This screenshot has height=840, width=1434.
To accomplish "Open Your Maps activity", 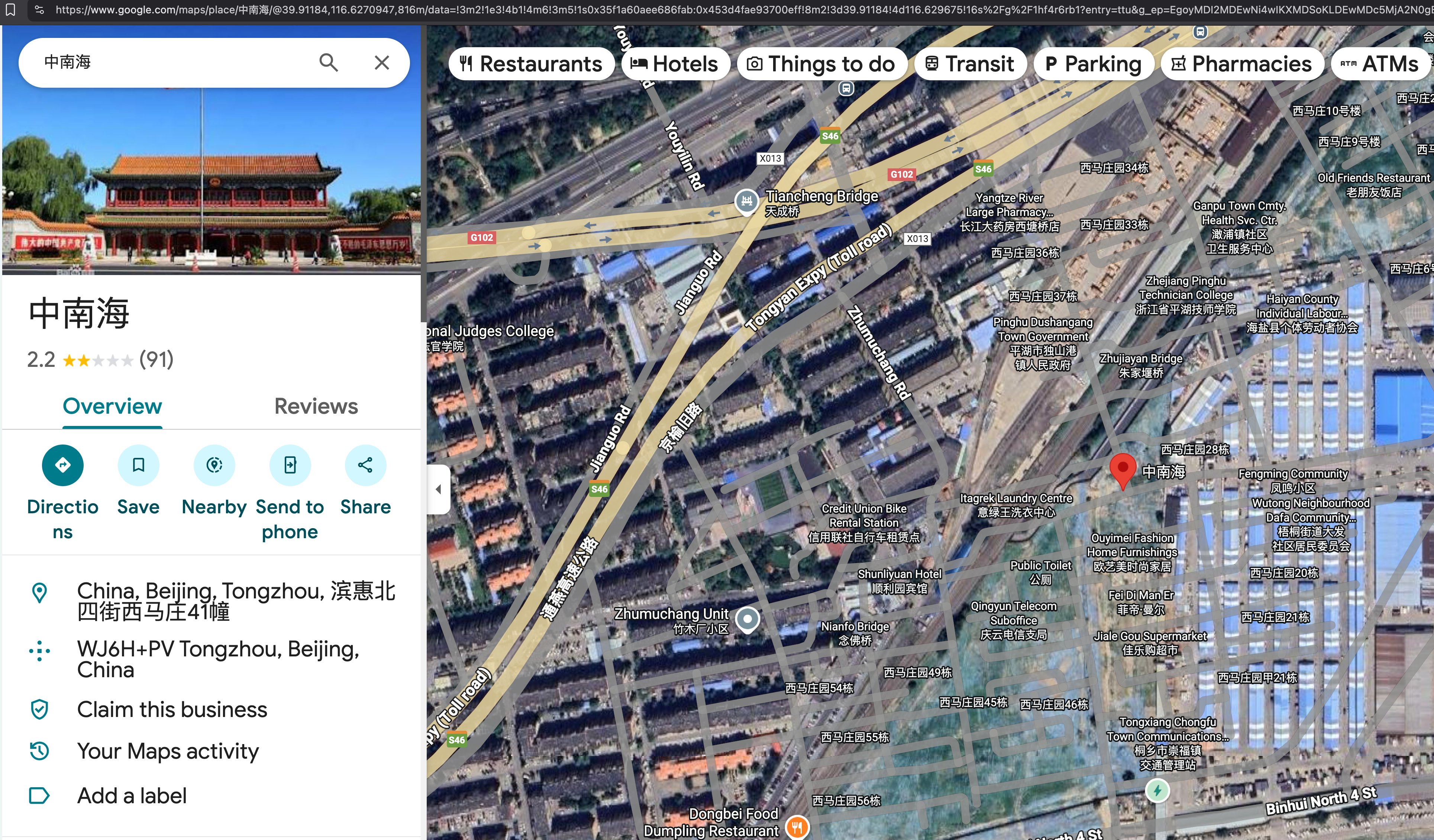I will [x=168, y=751].
